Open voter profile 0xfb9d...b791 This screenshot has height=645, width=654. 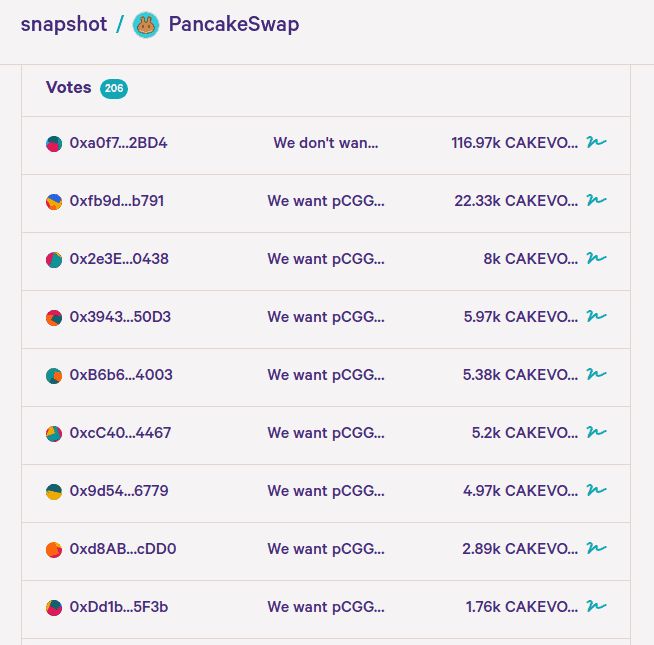pos(117,201)
